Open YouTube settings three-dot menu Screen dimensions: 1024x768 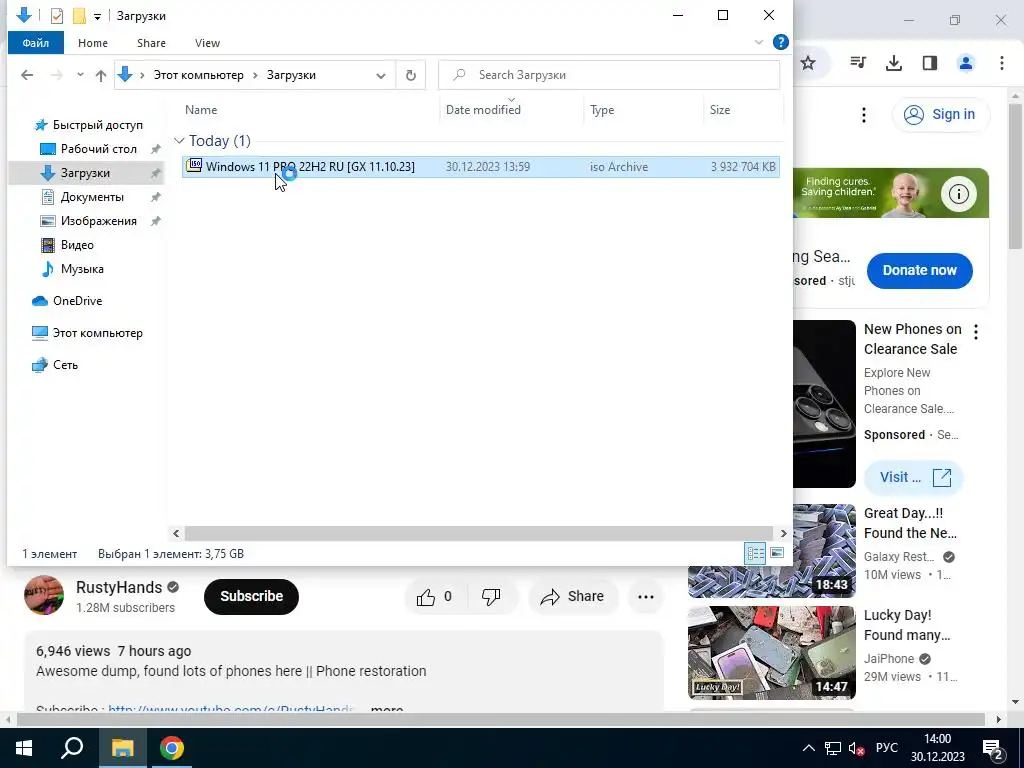pos(864,115)
